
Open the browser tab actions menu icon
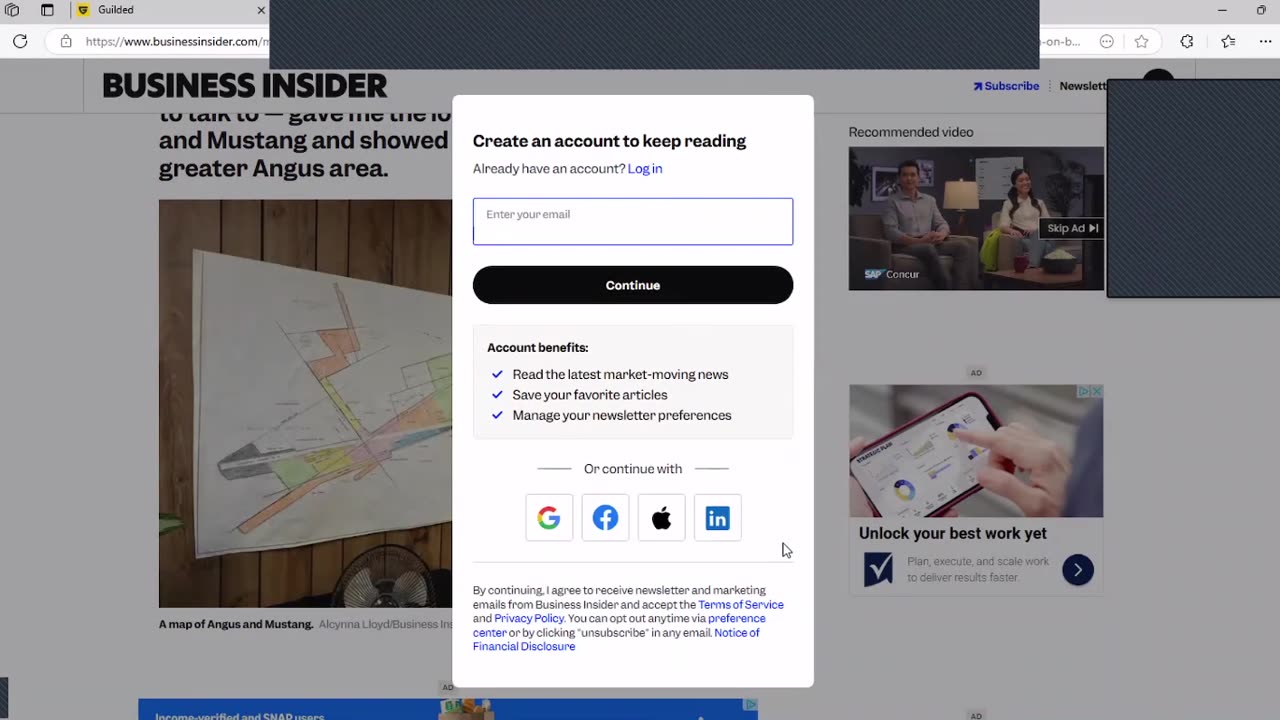click(47, 10)
